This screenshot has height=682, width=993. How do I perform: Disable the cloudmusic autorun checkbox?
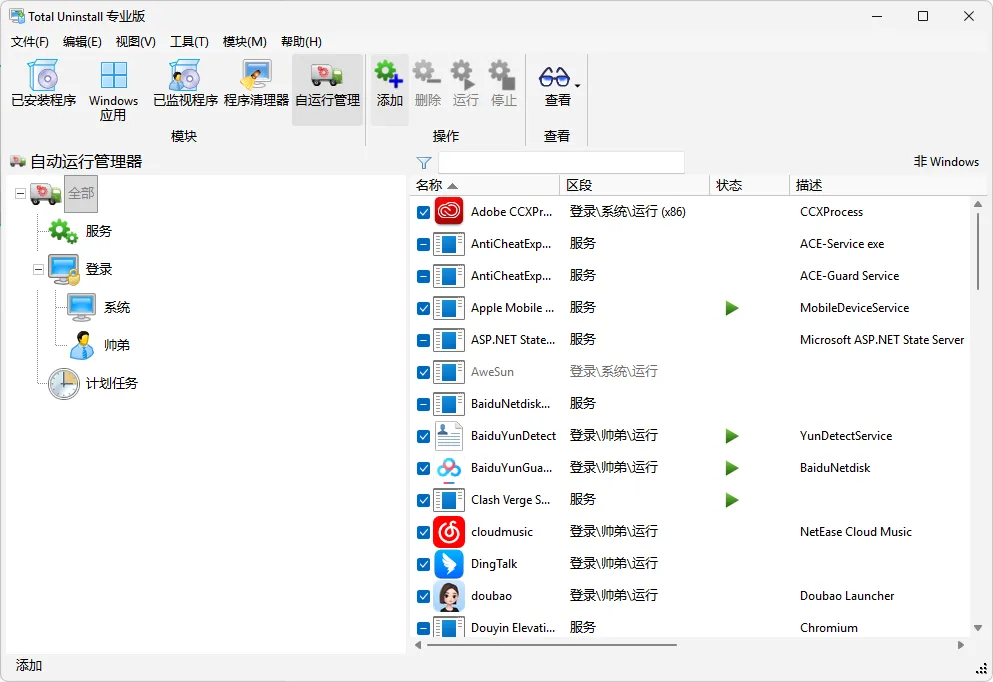click(x=424, y=533)
